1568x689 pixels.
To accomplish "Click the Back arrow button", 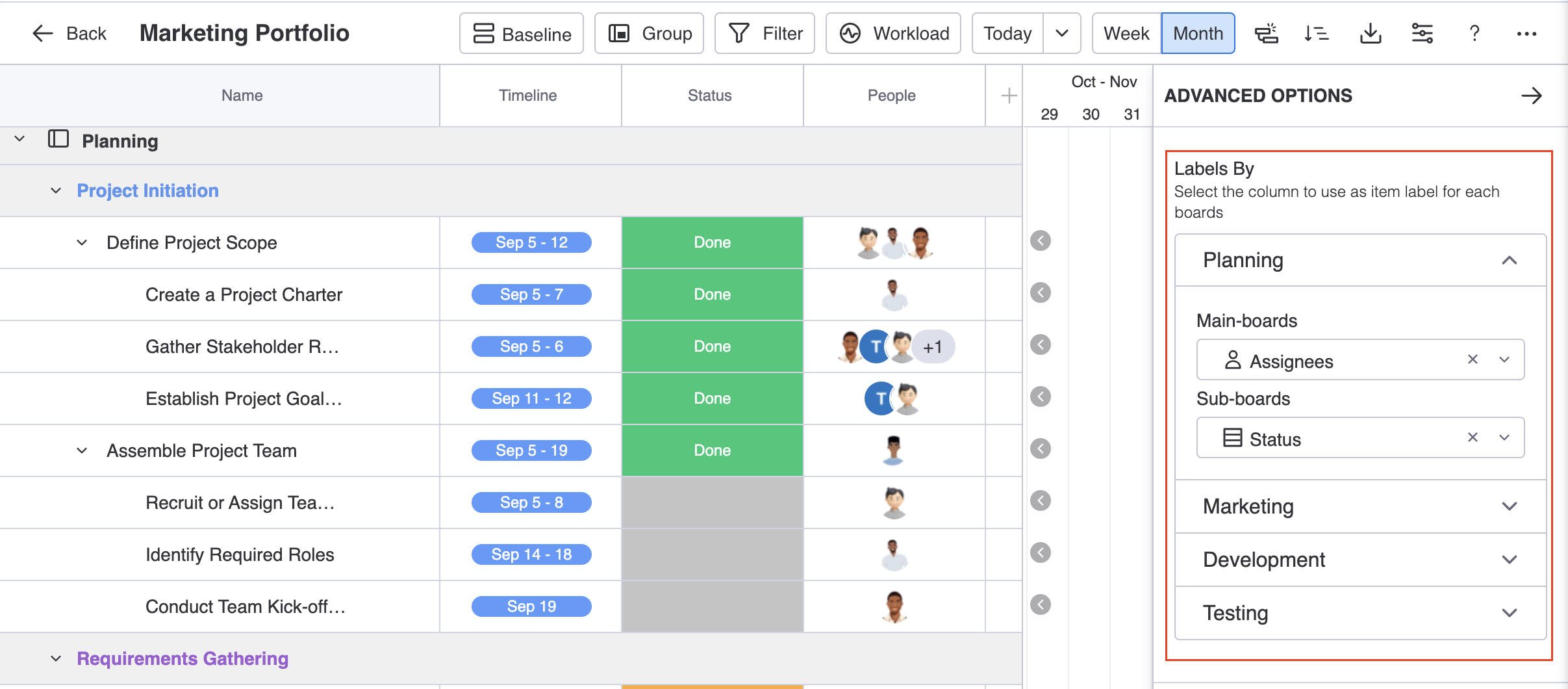I will pyautogui.click(x=69, y=33).
